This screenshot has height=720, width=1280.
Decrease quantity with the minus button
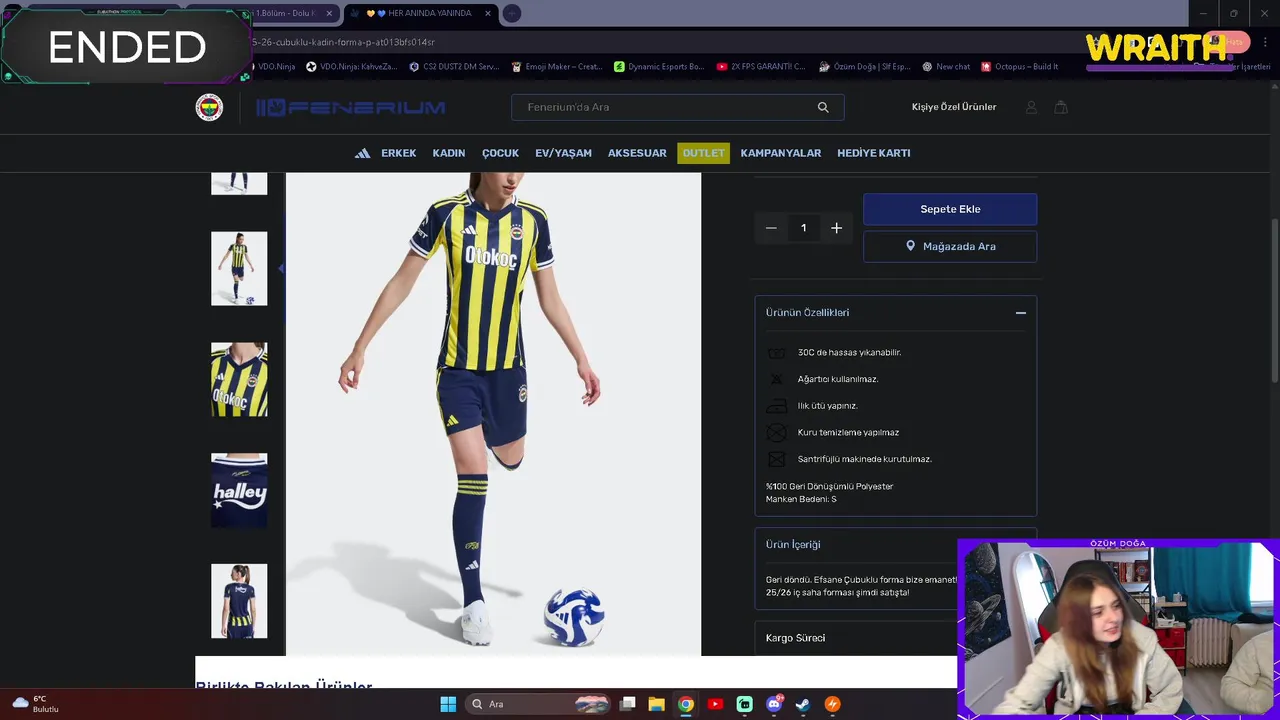tap(771, 228)
